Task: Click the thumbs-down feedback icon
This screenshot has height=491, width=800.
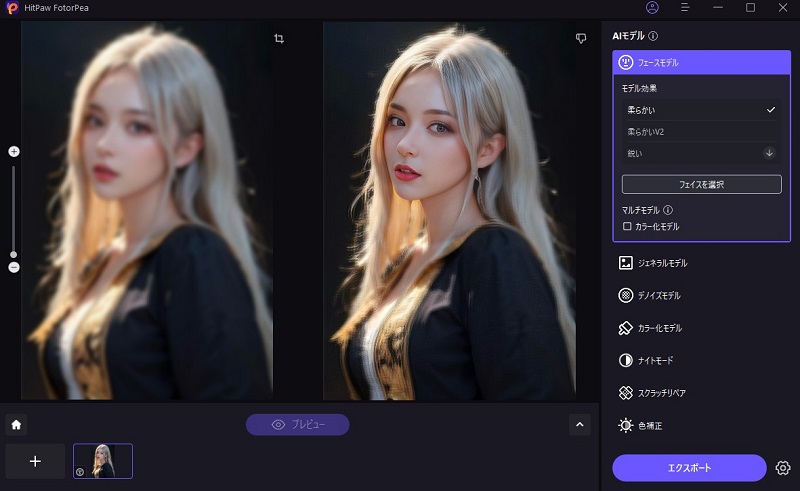Action: click(x=581, y=38)
